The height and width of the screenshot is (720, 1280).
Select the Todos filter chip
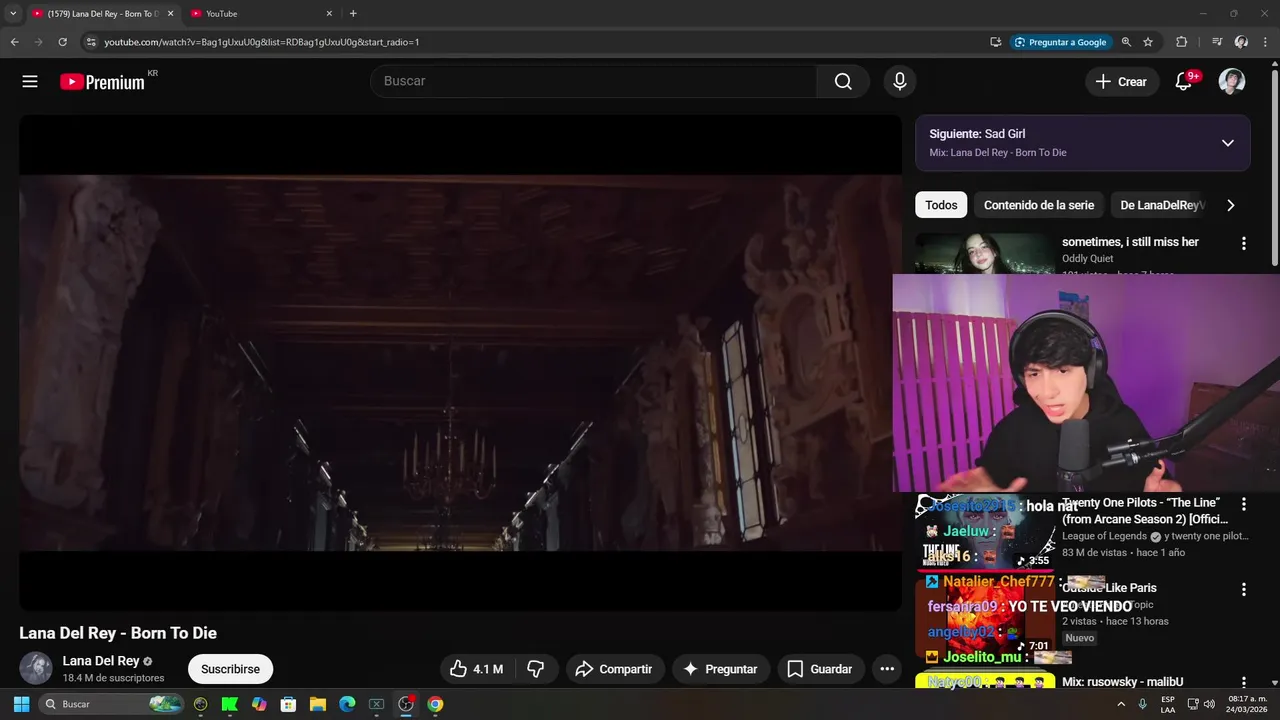tap(941, 205)
